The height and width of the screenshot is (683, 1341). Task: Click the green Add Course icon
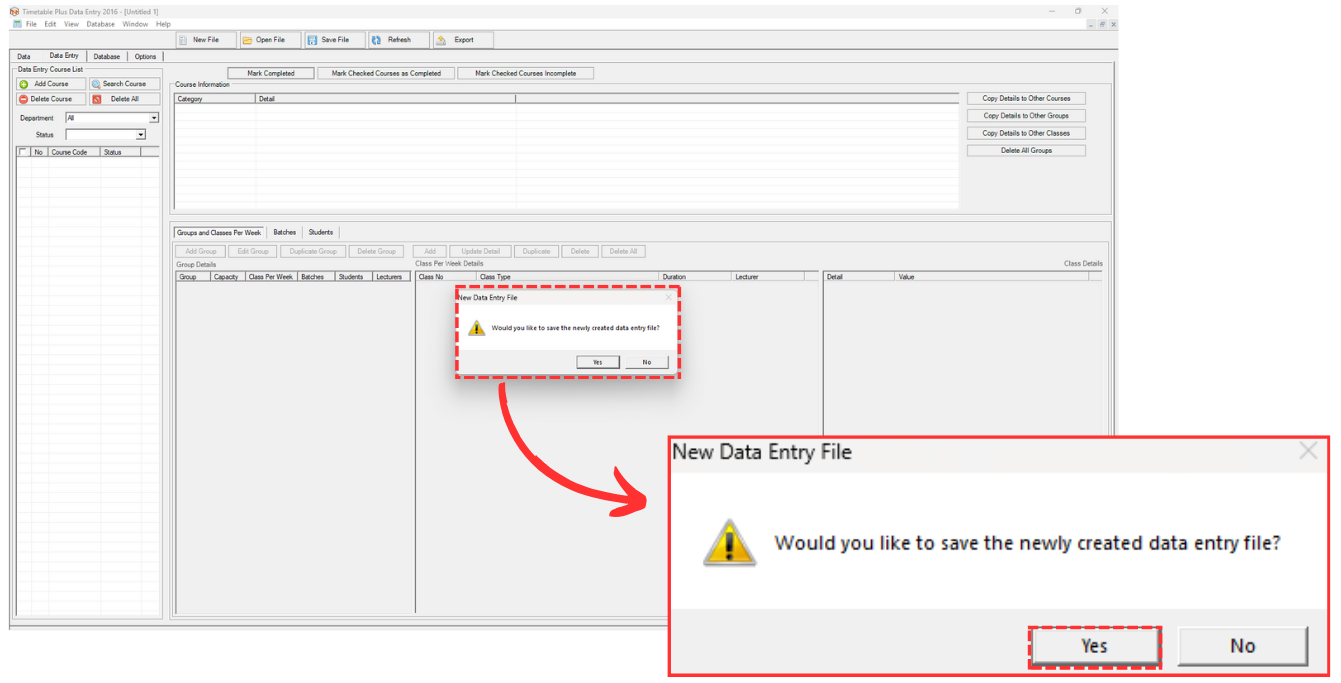point(24,84)
